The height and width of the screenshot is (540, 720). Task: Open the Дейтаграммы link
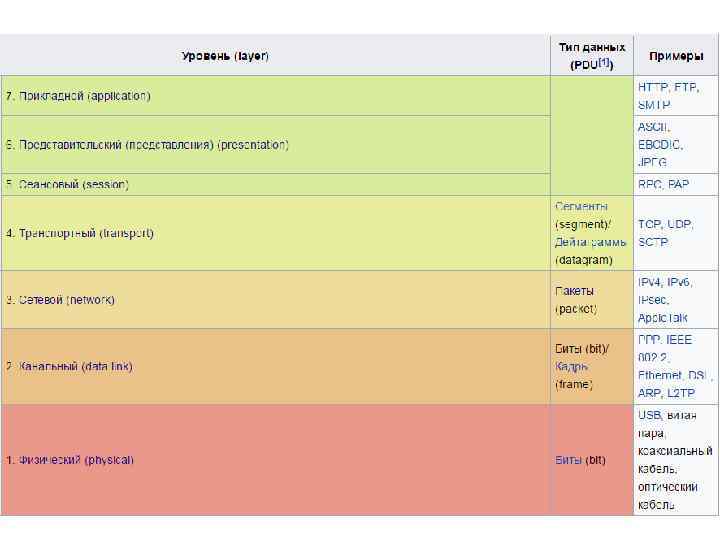pos(590,242)
